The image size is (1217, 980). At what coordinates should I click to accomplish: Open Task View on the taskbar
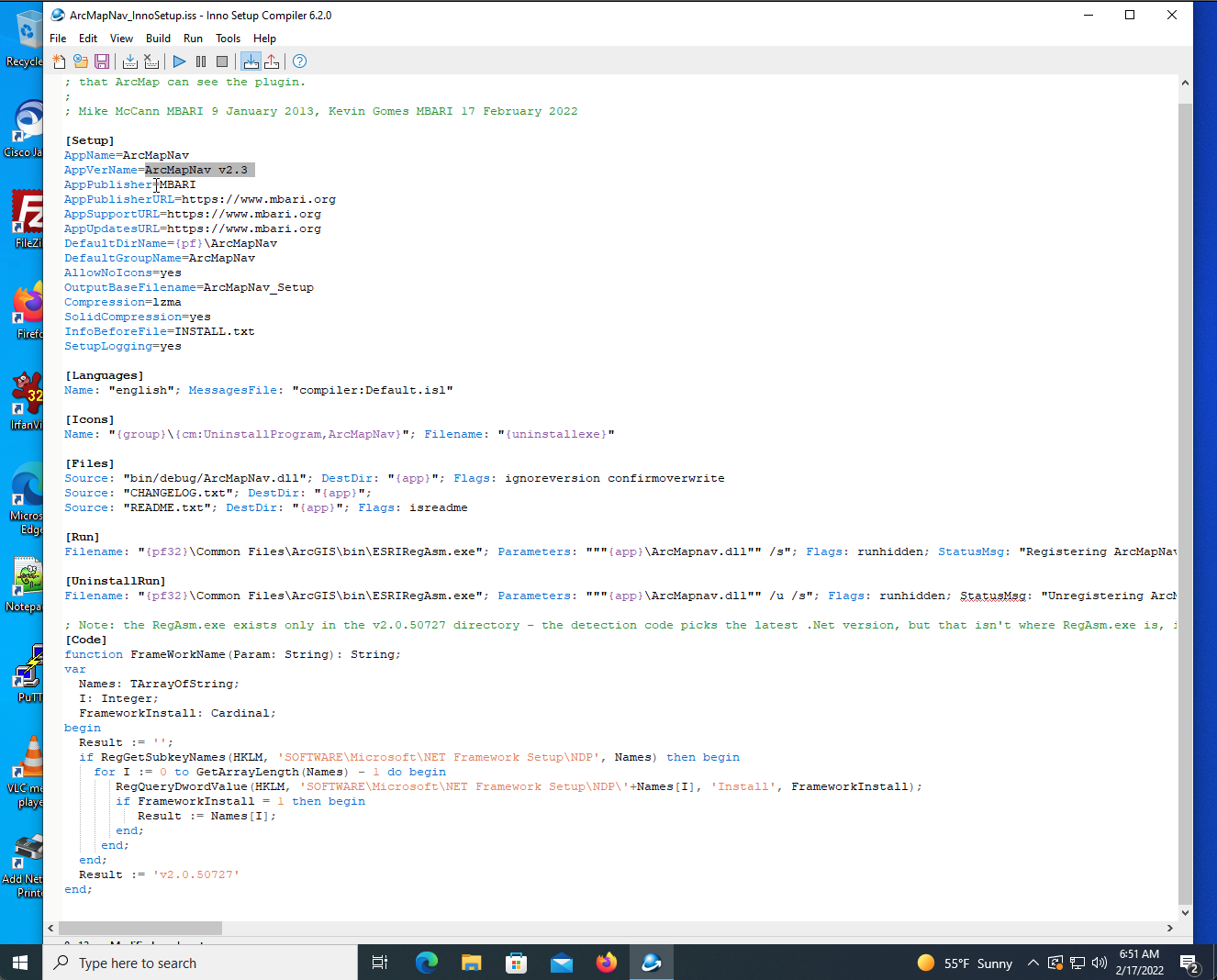pos(380,963)
